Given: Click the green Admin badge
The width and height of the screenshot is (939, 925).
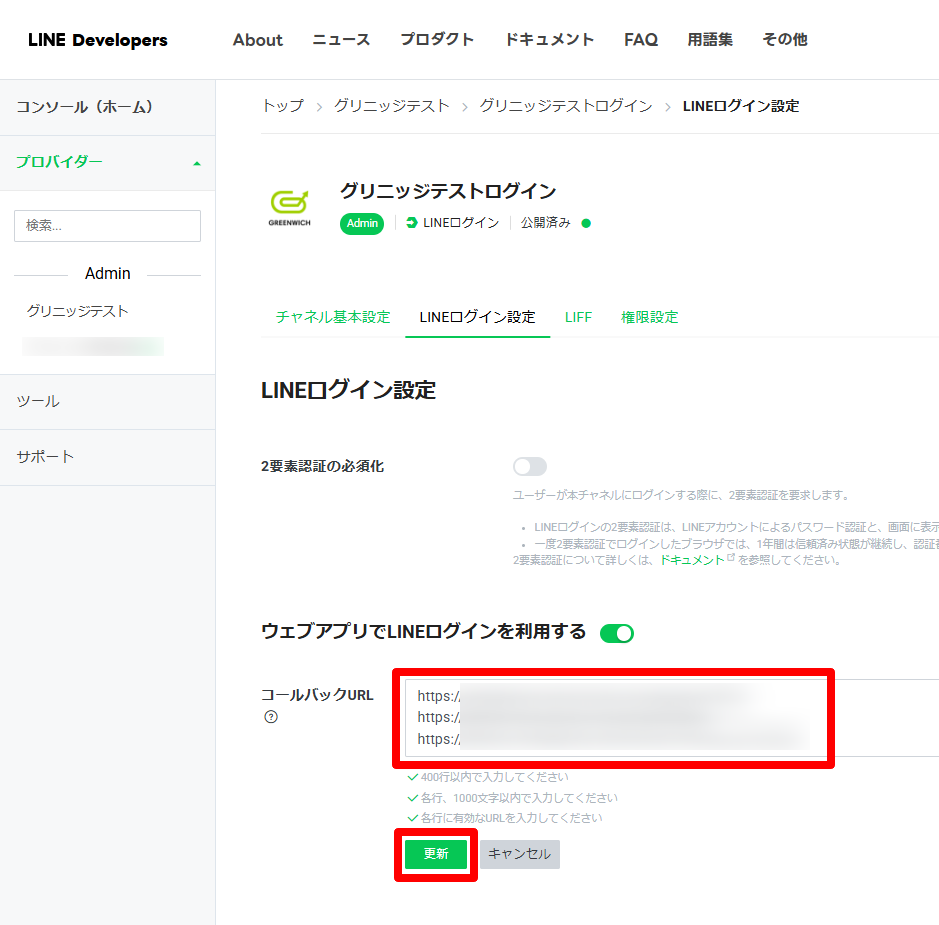Looking at the screenshot, I should click(x=362, y=223).
